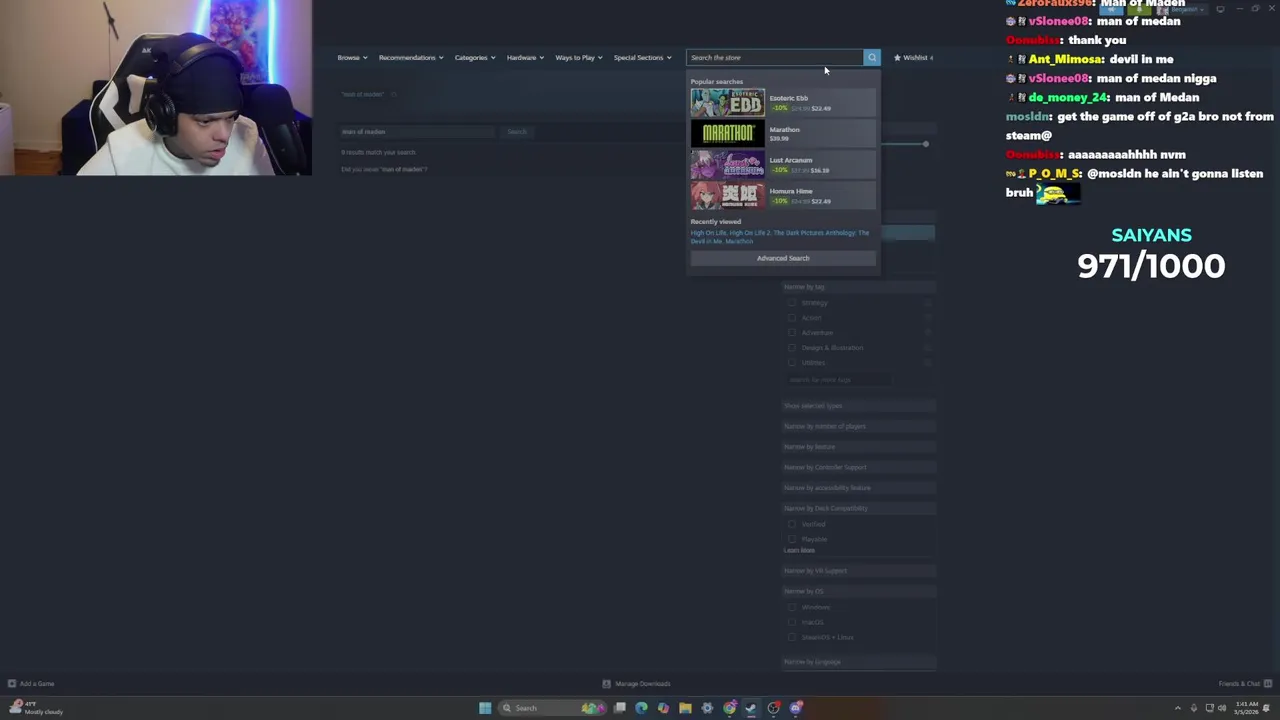Check the Verified Deck compatibility box
This screenshot has width=1280, height=720.
(x=792, y=524)
